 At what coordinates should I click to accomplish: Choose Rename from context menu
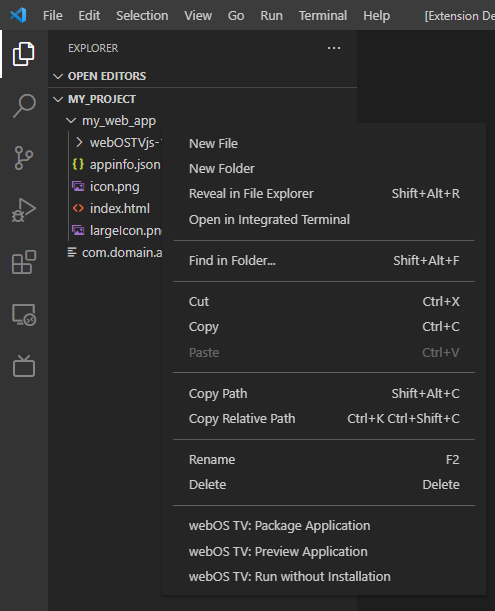point(324,460)
